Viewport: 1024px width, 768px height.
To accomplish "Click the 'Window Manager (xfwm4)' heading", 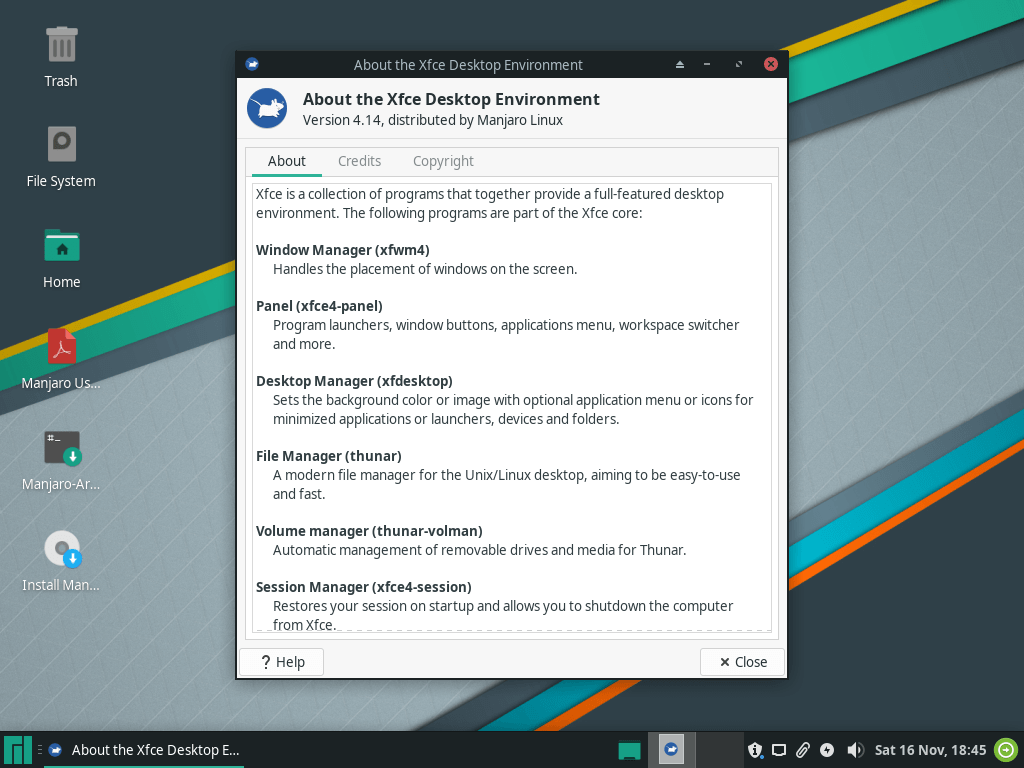I will [342, 250].
